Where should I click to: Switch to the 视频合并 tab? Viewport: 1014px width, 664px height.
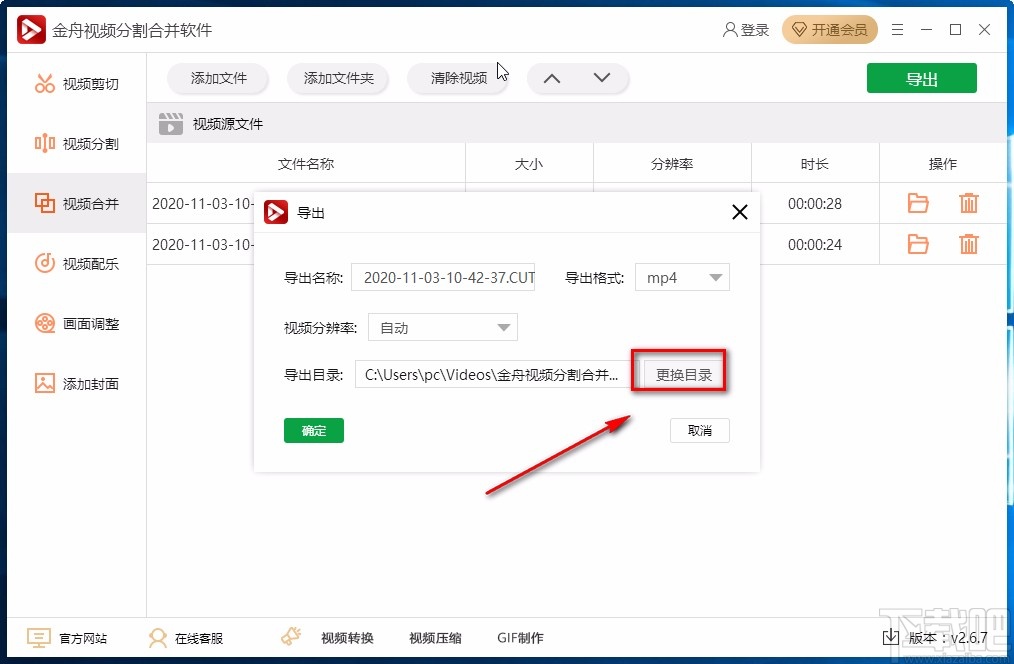(x=76, y=203)
